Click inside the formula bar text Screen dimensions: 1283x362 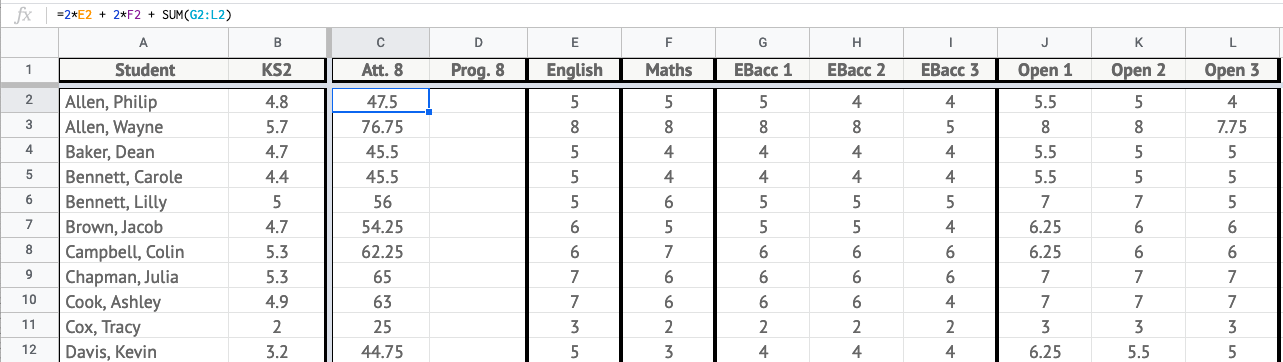[x=139, y=15]
